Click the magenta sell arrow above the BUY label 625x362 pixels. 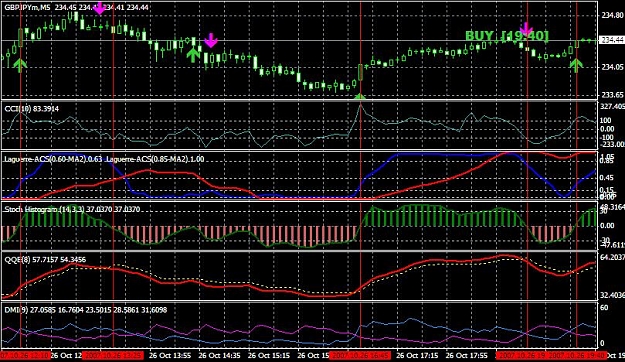click(527, 29)
